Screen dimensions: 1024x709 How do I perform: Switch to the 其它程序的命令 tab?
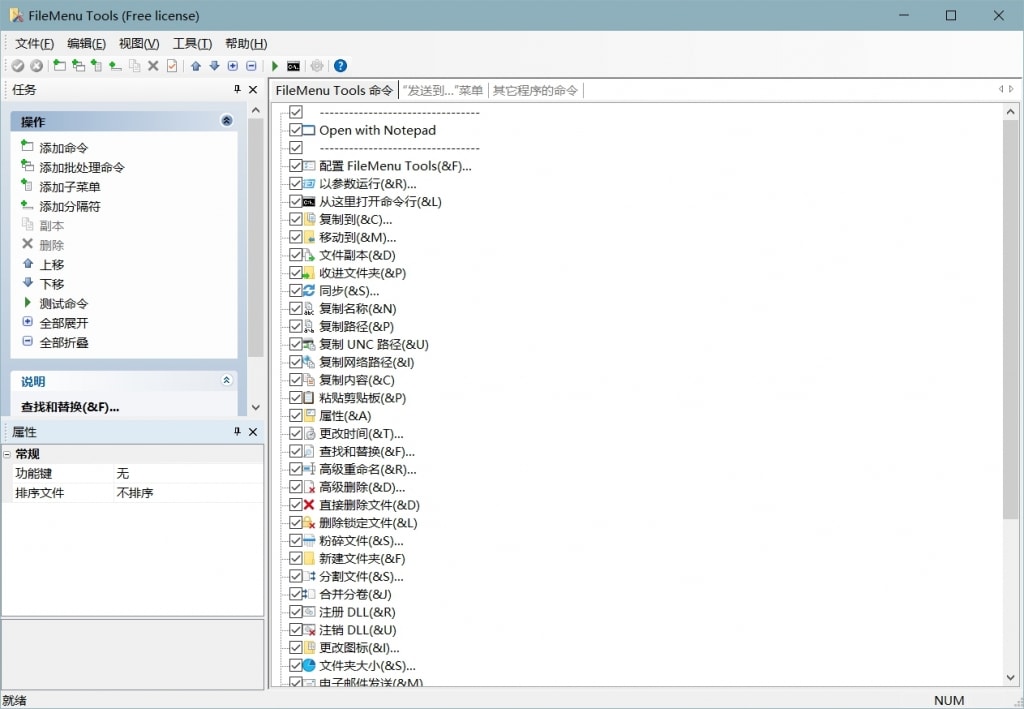(x=535, y=90)
